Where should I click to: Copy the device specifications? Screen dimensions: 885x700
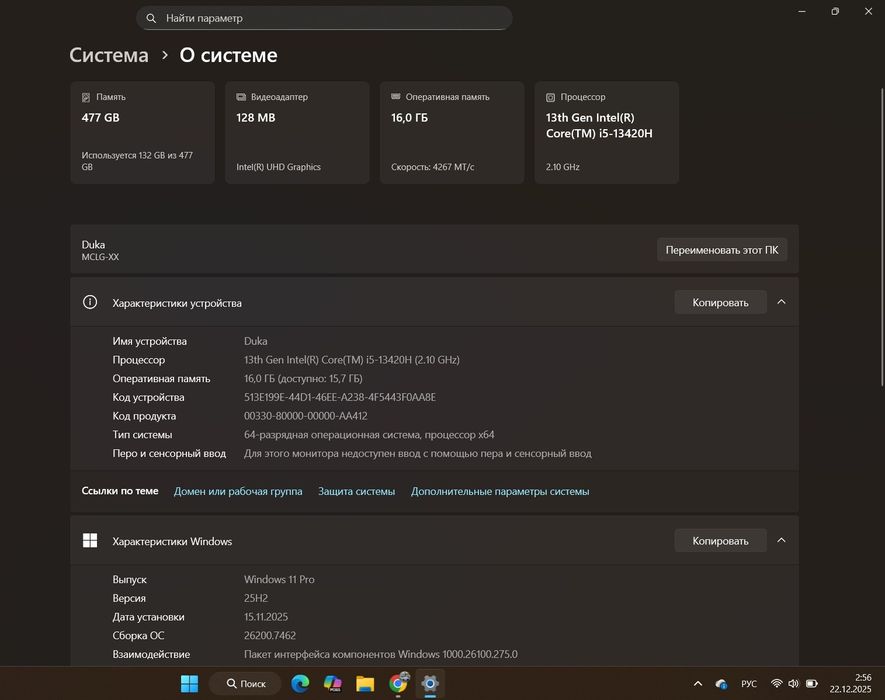pyautogui.click(x=720, y=302)
